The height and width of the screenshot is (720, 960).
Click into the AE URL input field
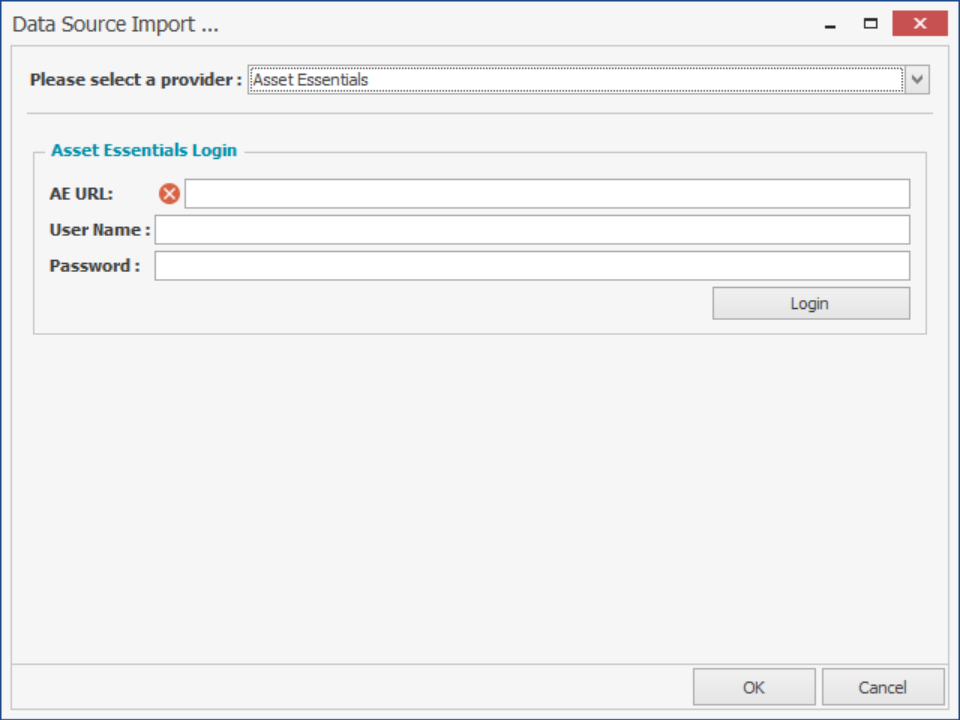coord(547,193)
